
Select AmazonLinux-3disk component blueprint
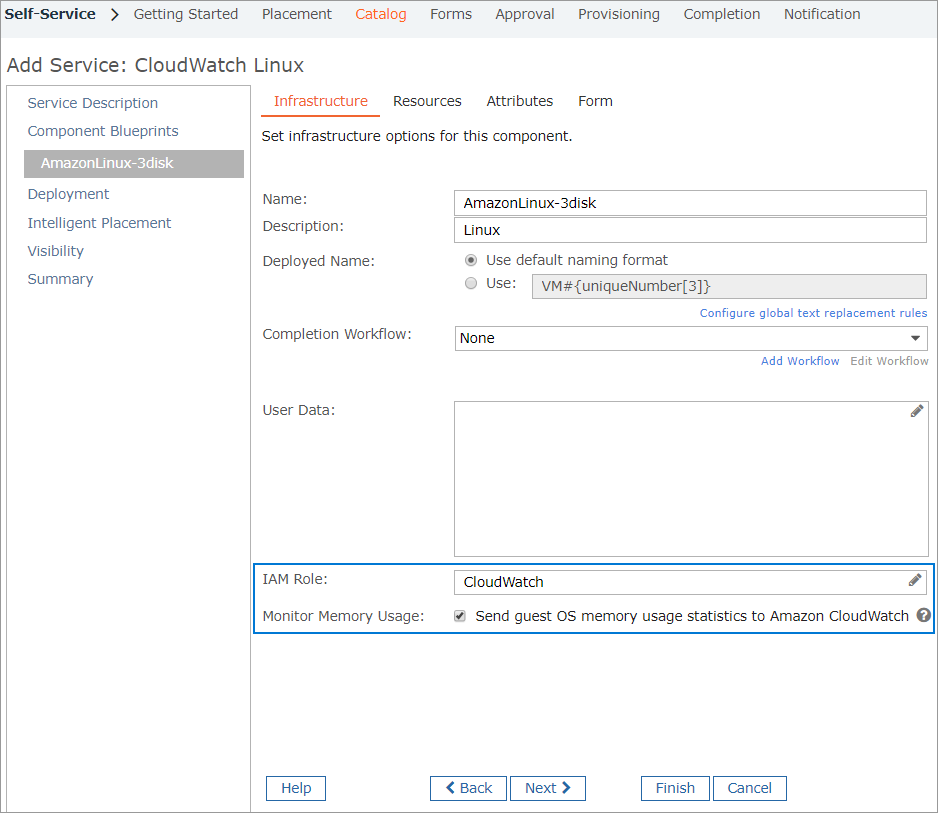tap(134, 163)
